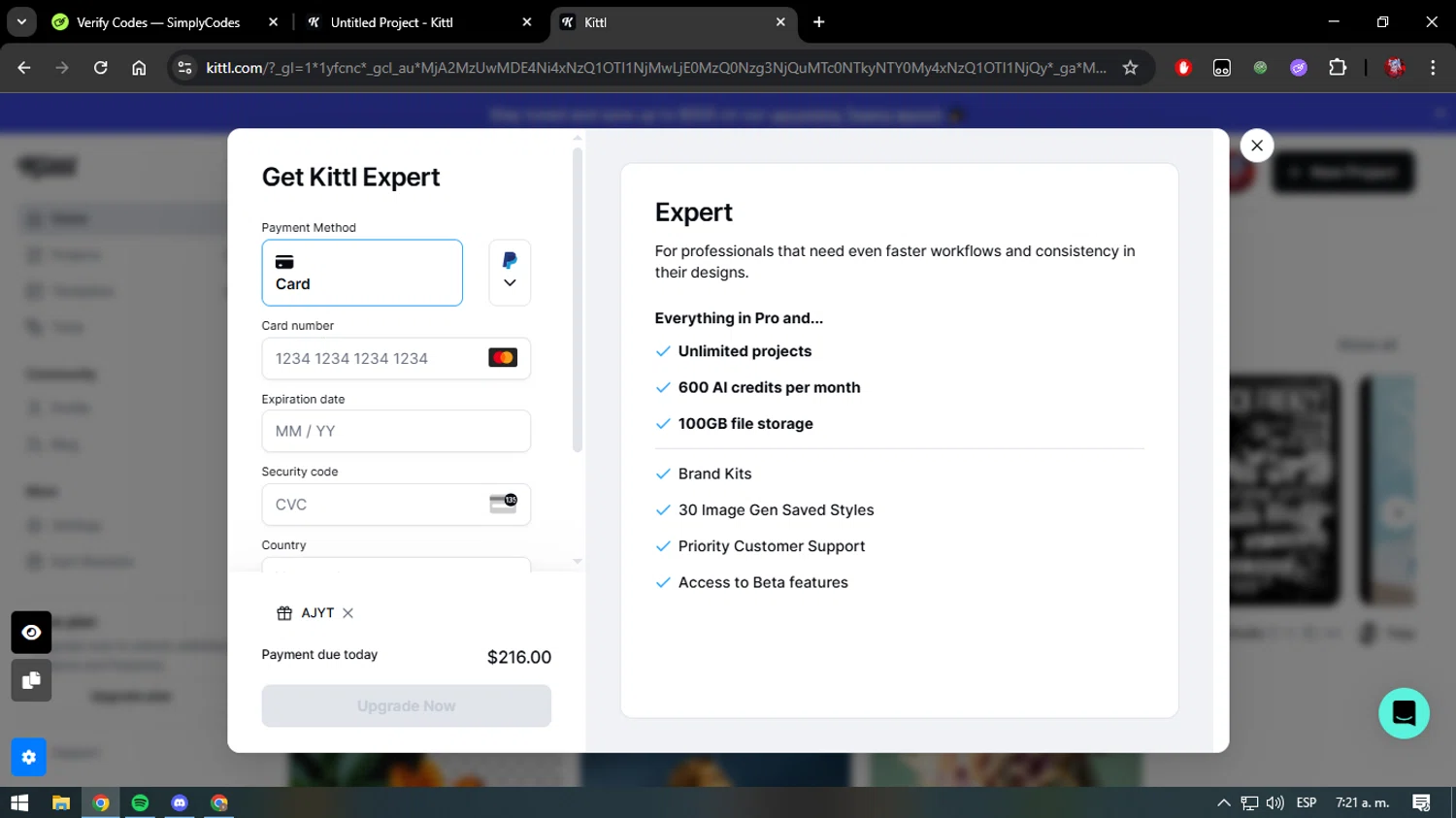Click the Priority Customer Support text

pos(772,546)
